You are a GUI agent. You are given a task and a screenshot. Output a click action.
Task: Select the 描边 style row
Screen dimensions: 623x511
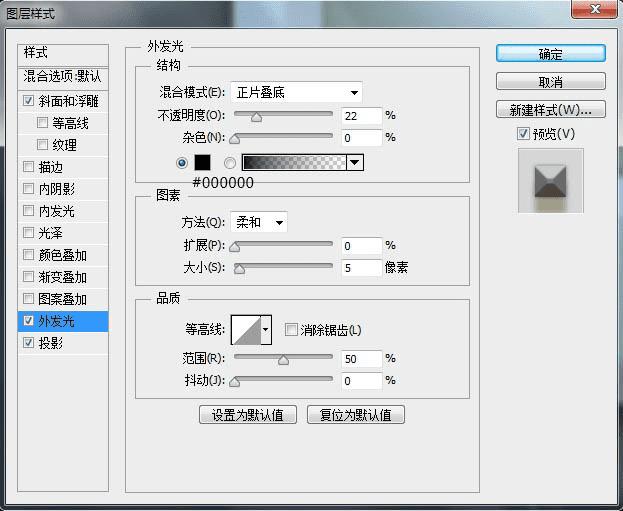point(63,167)
